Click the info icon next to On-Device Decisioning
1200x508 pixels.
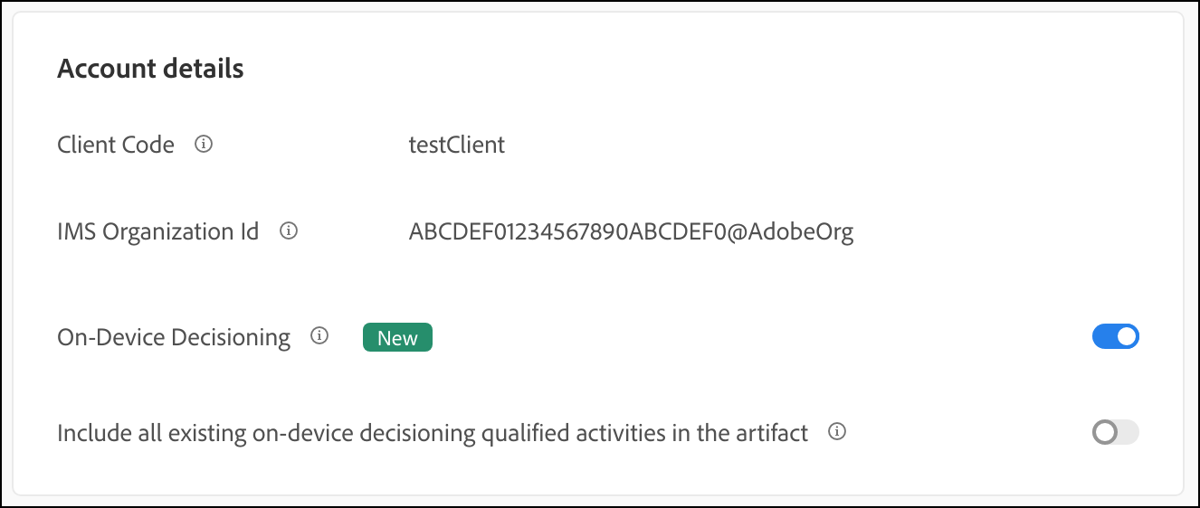(319, 337)
